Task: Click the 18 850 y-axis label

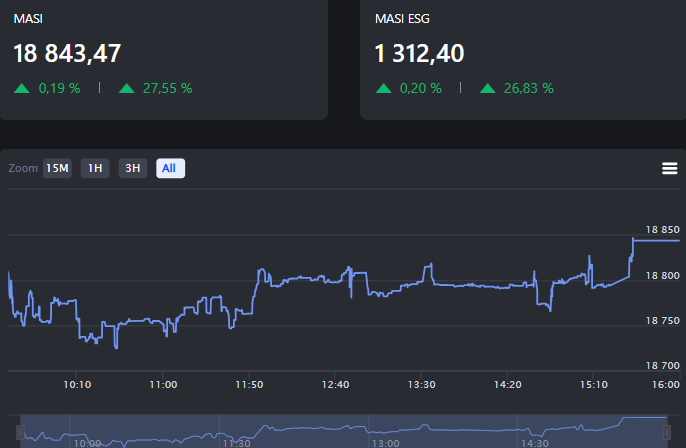Action: [662, 230]
